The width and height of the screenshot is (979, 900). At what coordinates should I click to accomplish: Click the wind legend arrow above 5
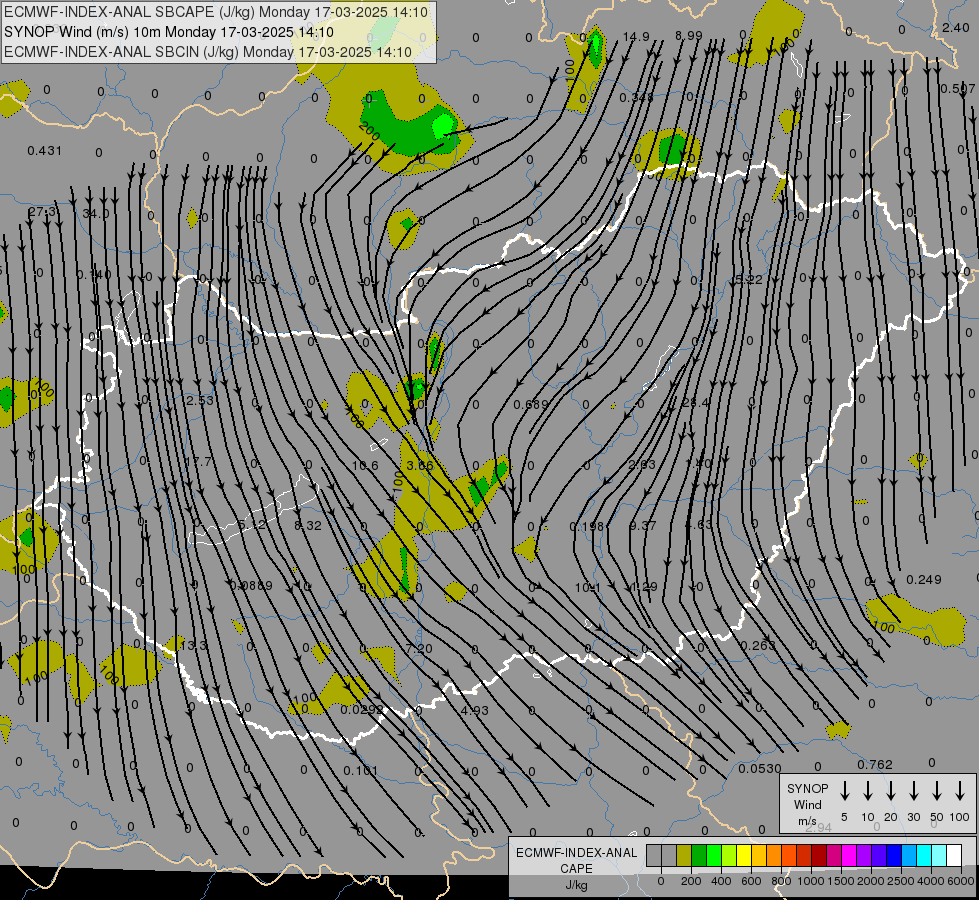click(x=844, y=791)
